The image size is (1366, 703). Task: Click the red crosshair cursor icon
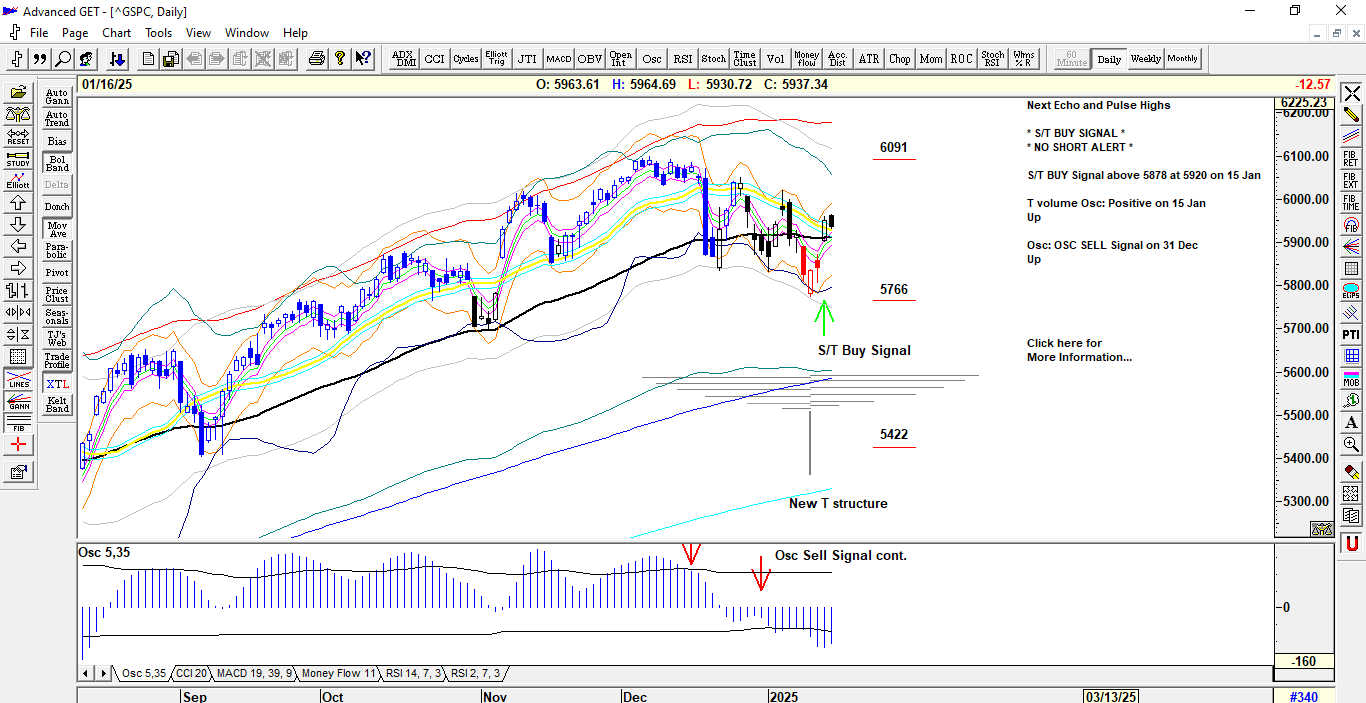[x=18, y=444]
